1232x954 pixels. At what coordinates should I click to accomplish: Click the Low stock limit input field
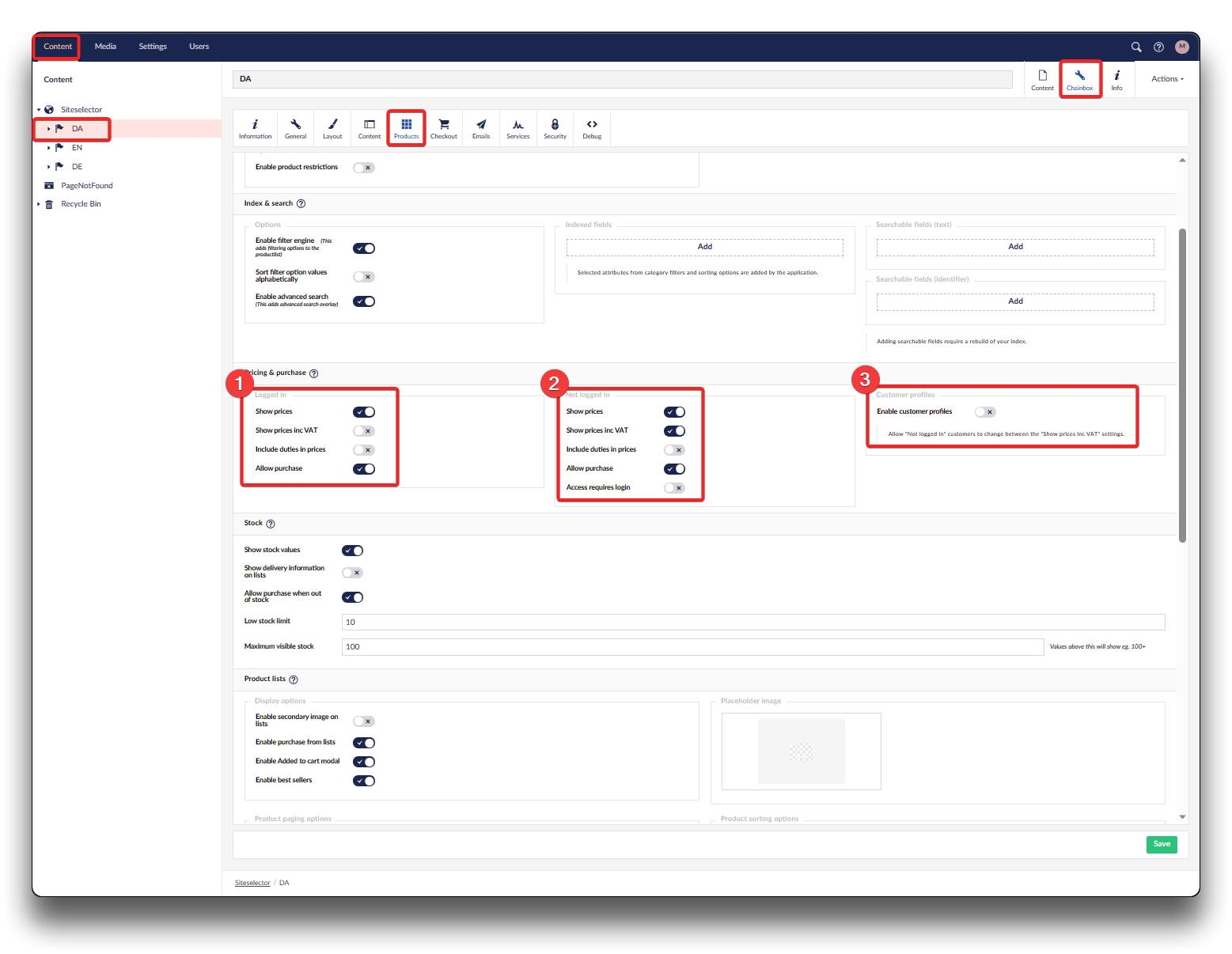(752, 622)
